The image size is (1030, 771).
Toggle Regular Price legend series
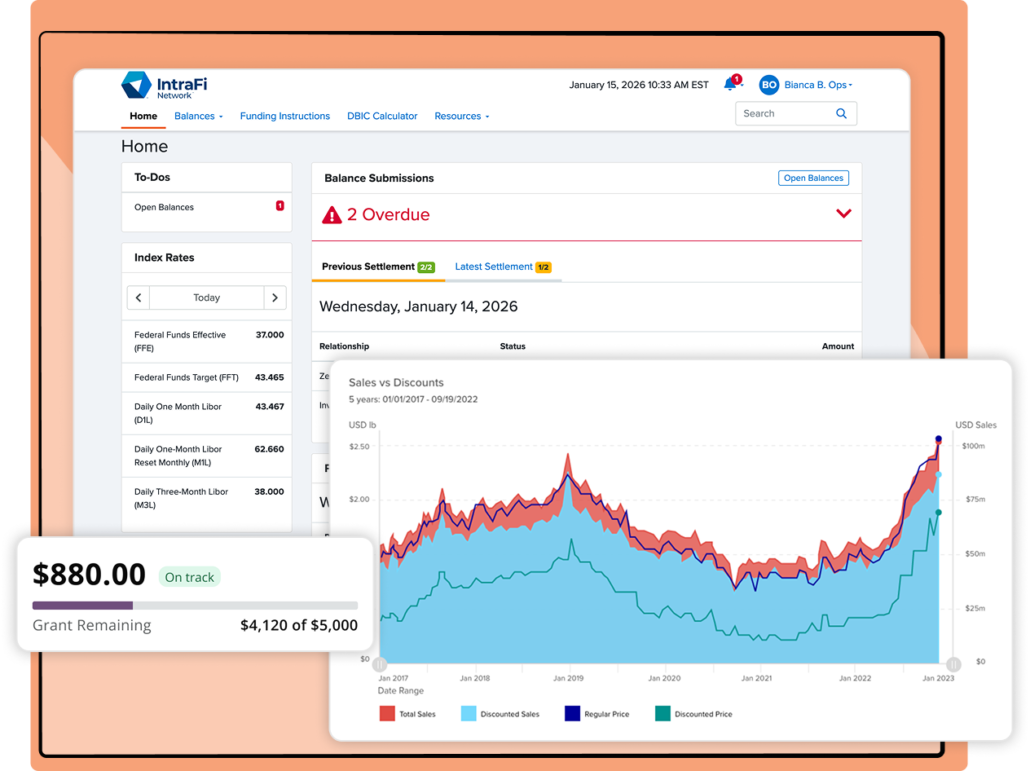click(596, 714)
